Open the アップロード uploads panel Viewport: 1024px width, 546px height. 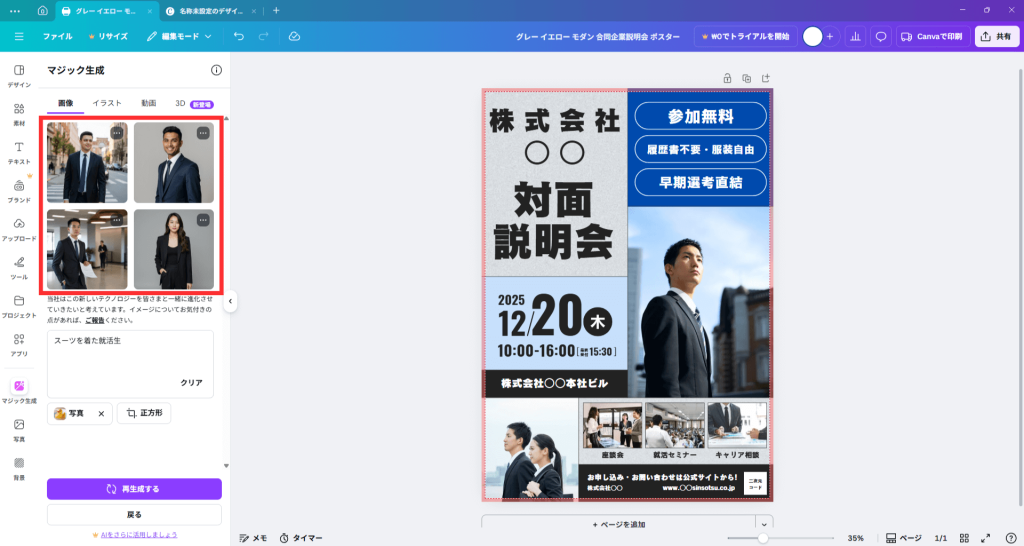click(x=19, y=229)
